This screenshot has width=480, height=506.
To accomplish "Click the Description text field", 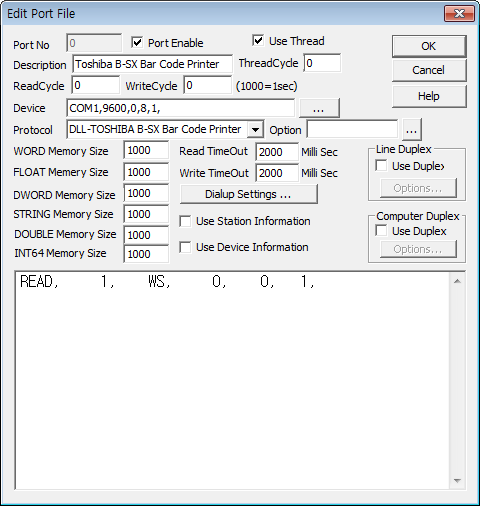I will [152, 64].
